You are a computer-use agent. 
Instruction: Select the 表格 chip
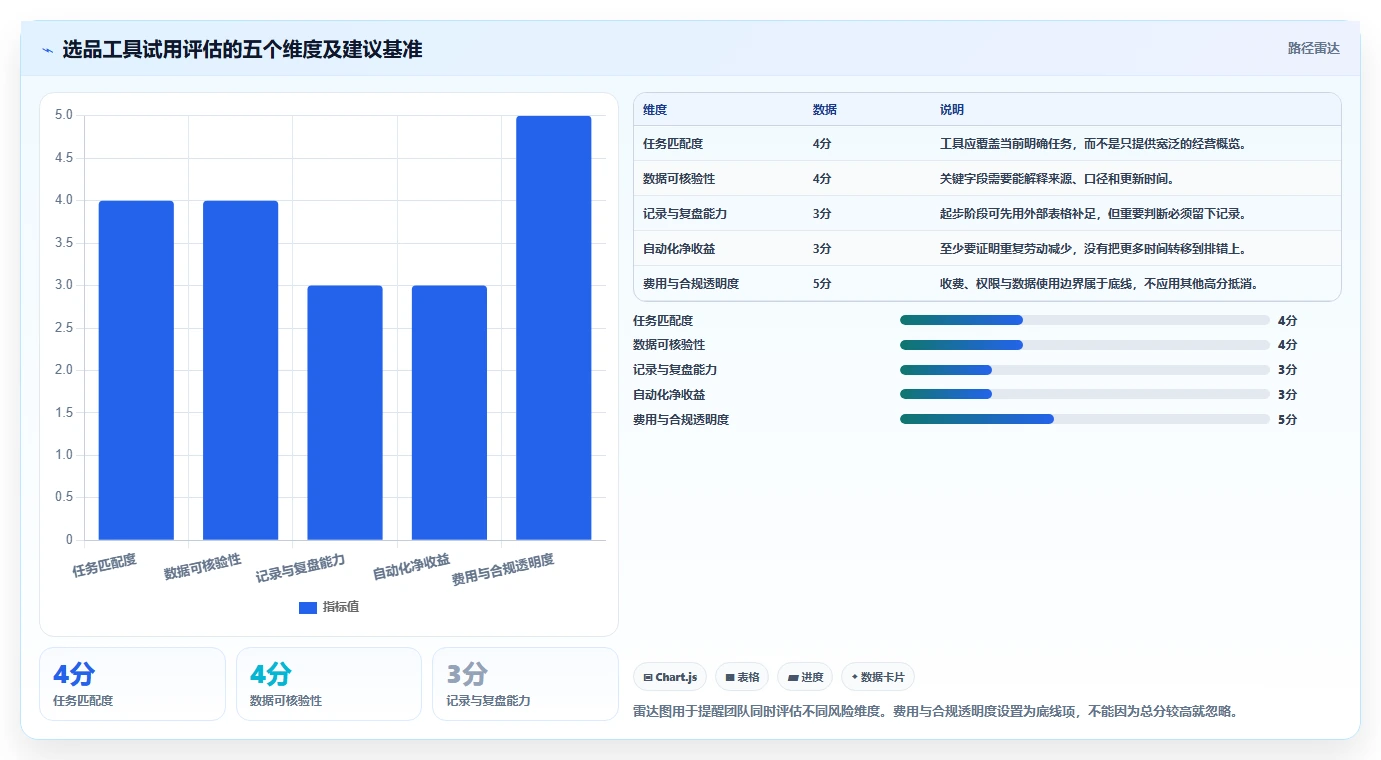[x=742, y=677]
